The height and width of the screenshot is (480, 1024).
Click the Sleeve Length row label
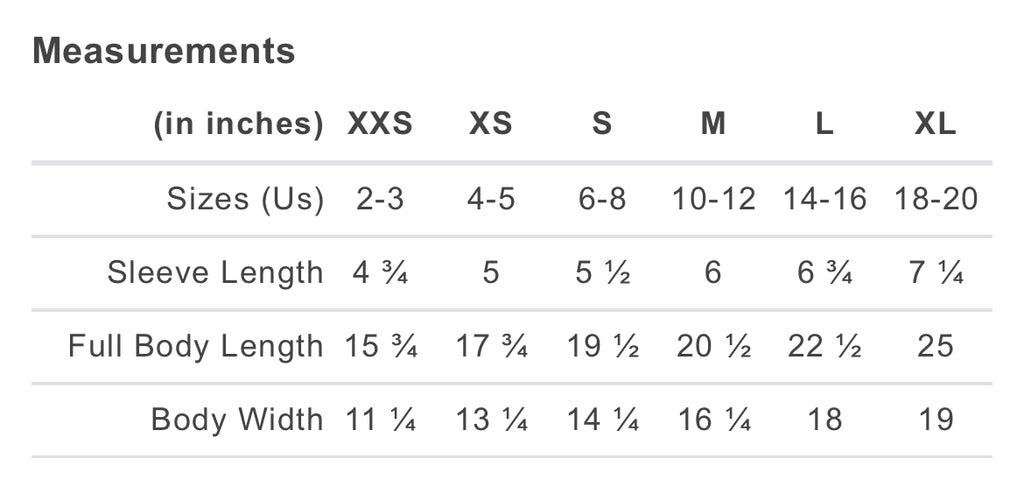pyautogui.click(x=215, y=272)
